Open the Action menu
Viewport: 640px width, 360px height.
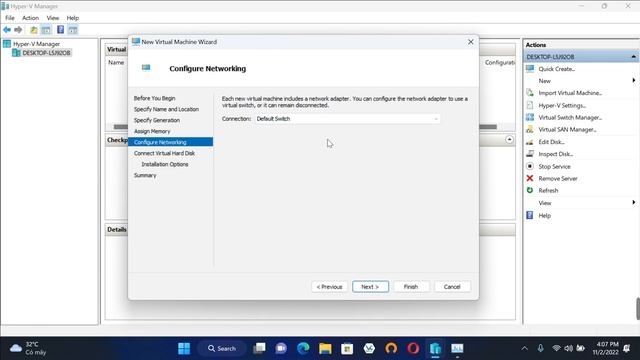click(x=30, y=18)
